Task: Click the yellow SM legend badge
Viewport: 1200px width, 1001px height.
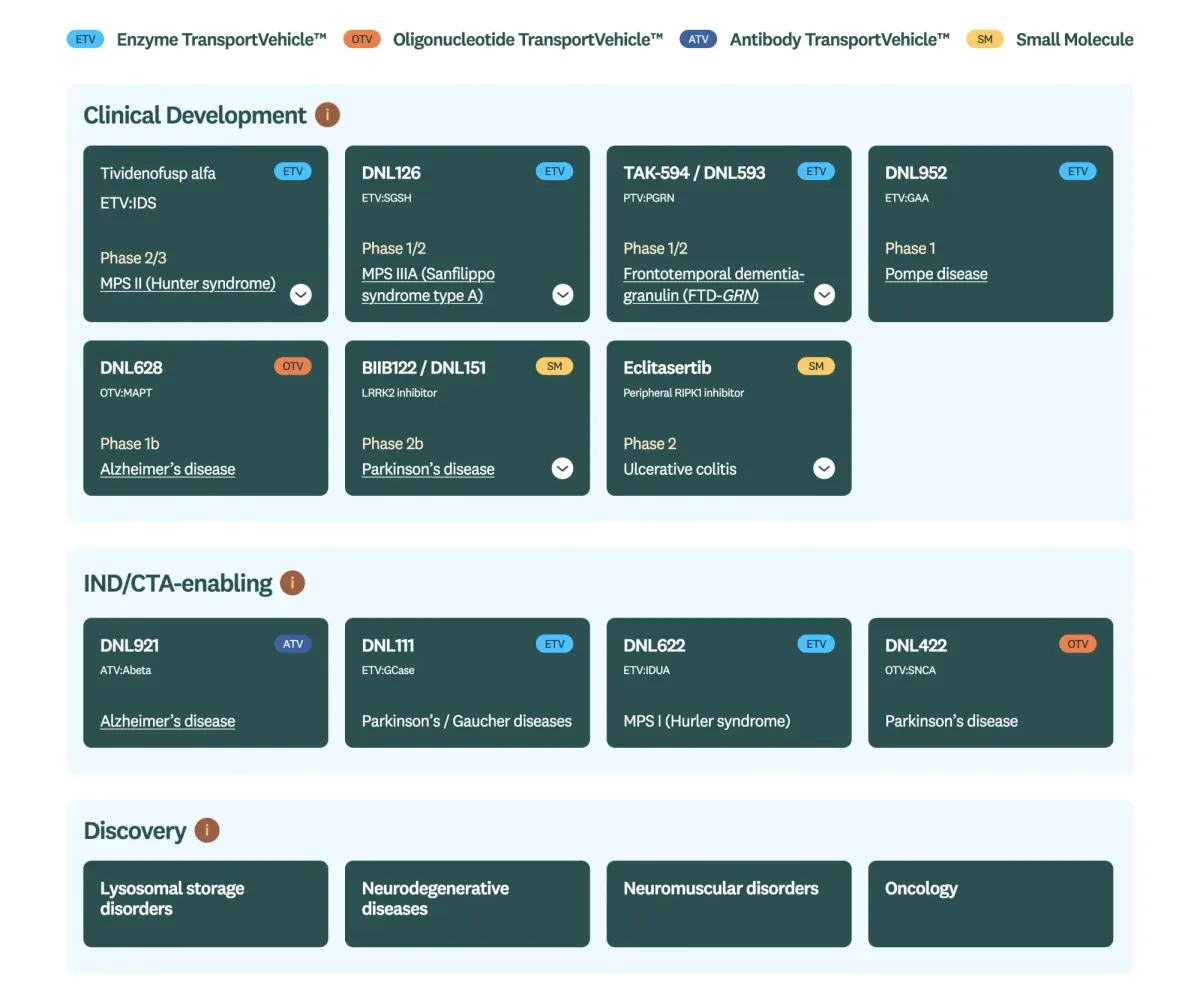Action: tap(984, 40)
